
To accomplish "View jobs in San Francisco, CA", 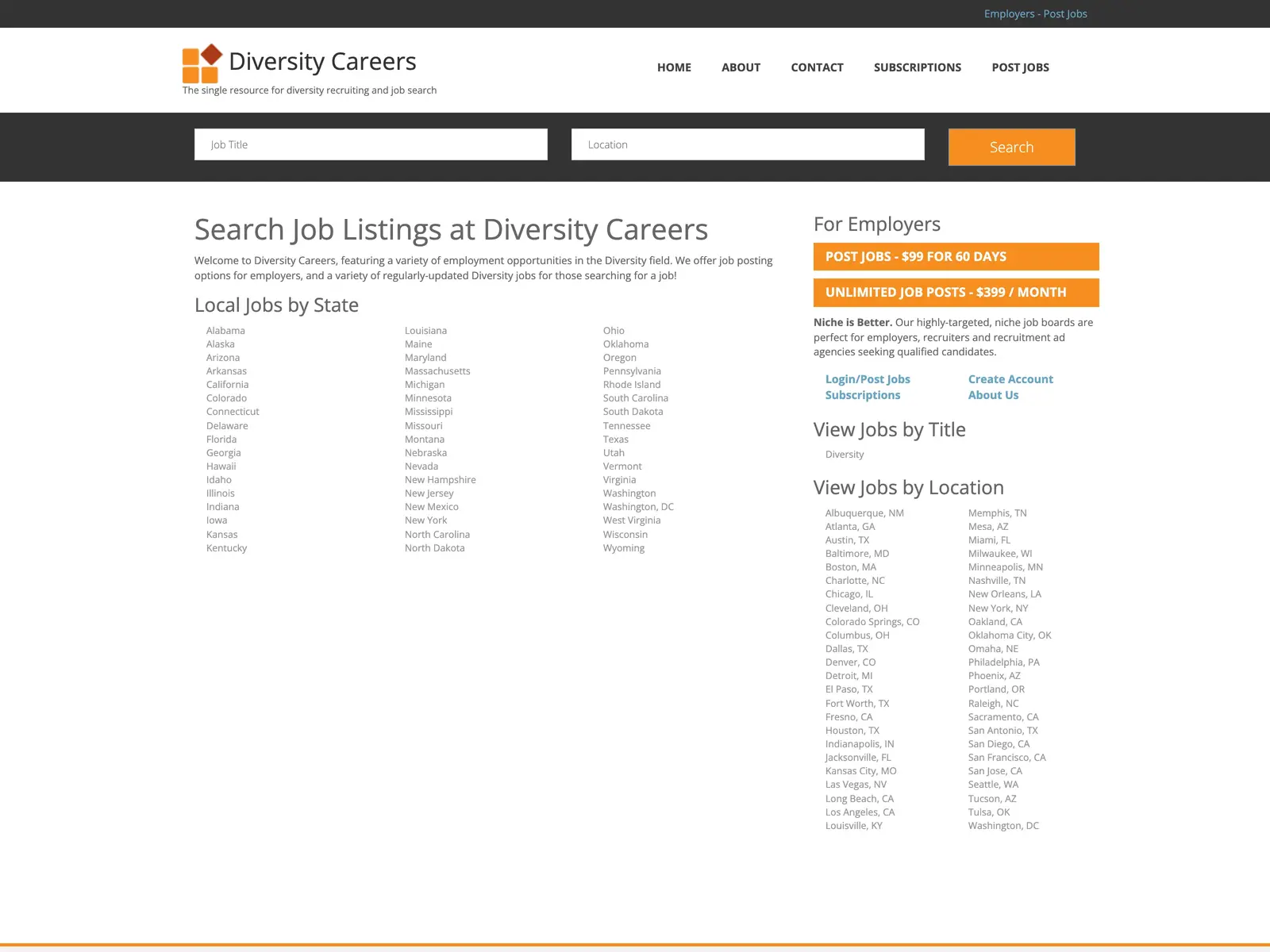I will tap(1007, 758).
